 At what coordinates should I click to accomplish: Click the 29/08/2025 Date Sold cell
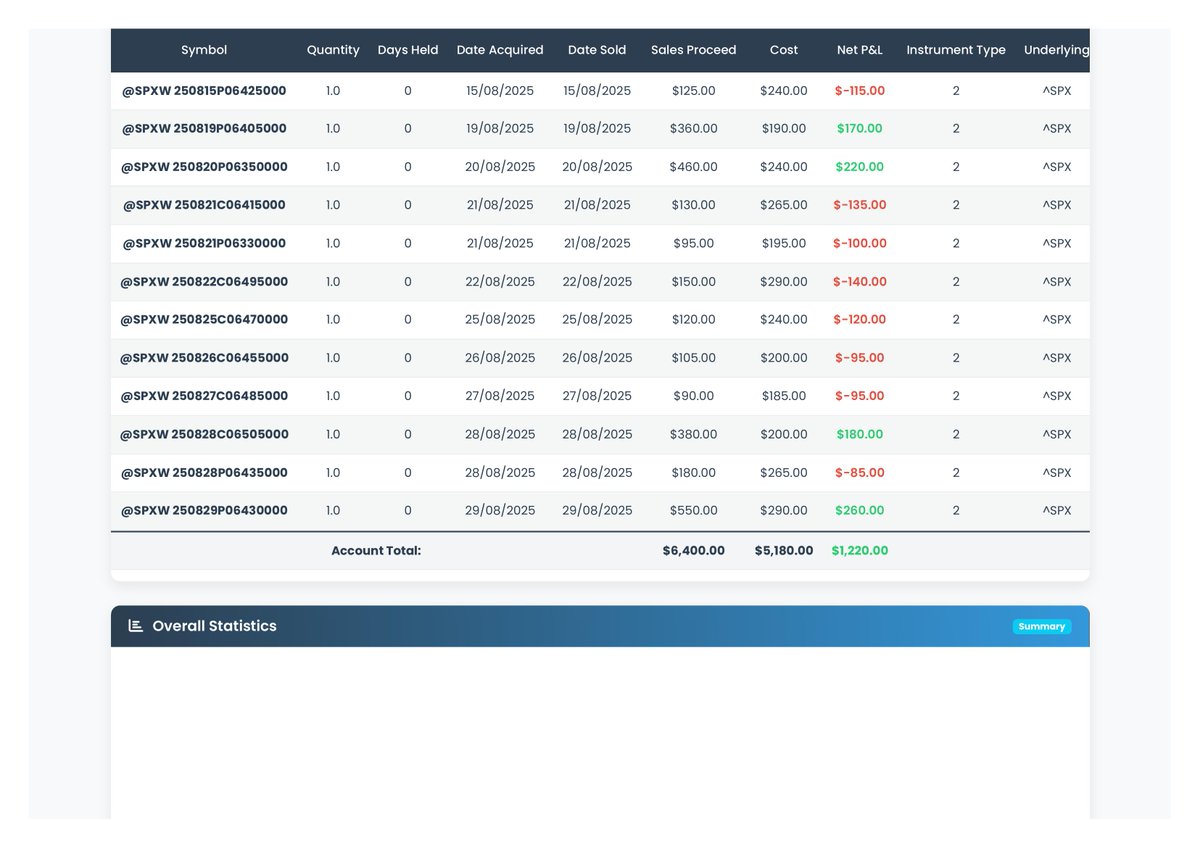pos(597,511)
